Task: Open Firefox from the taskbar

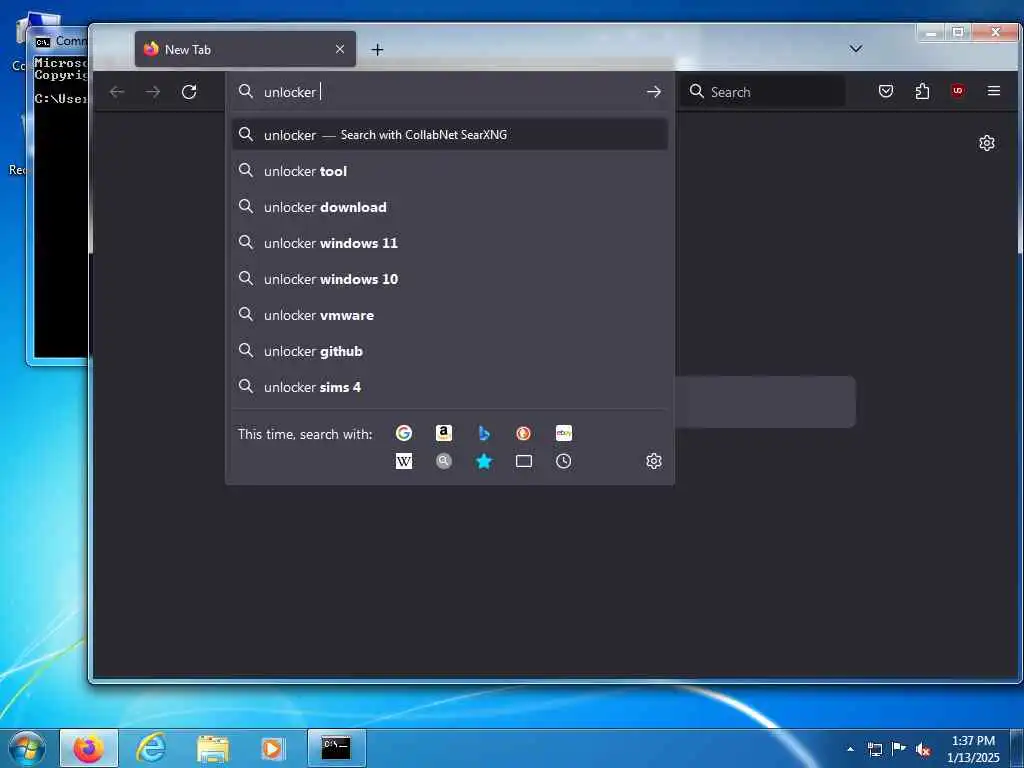Action: coord(89,748)
